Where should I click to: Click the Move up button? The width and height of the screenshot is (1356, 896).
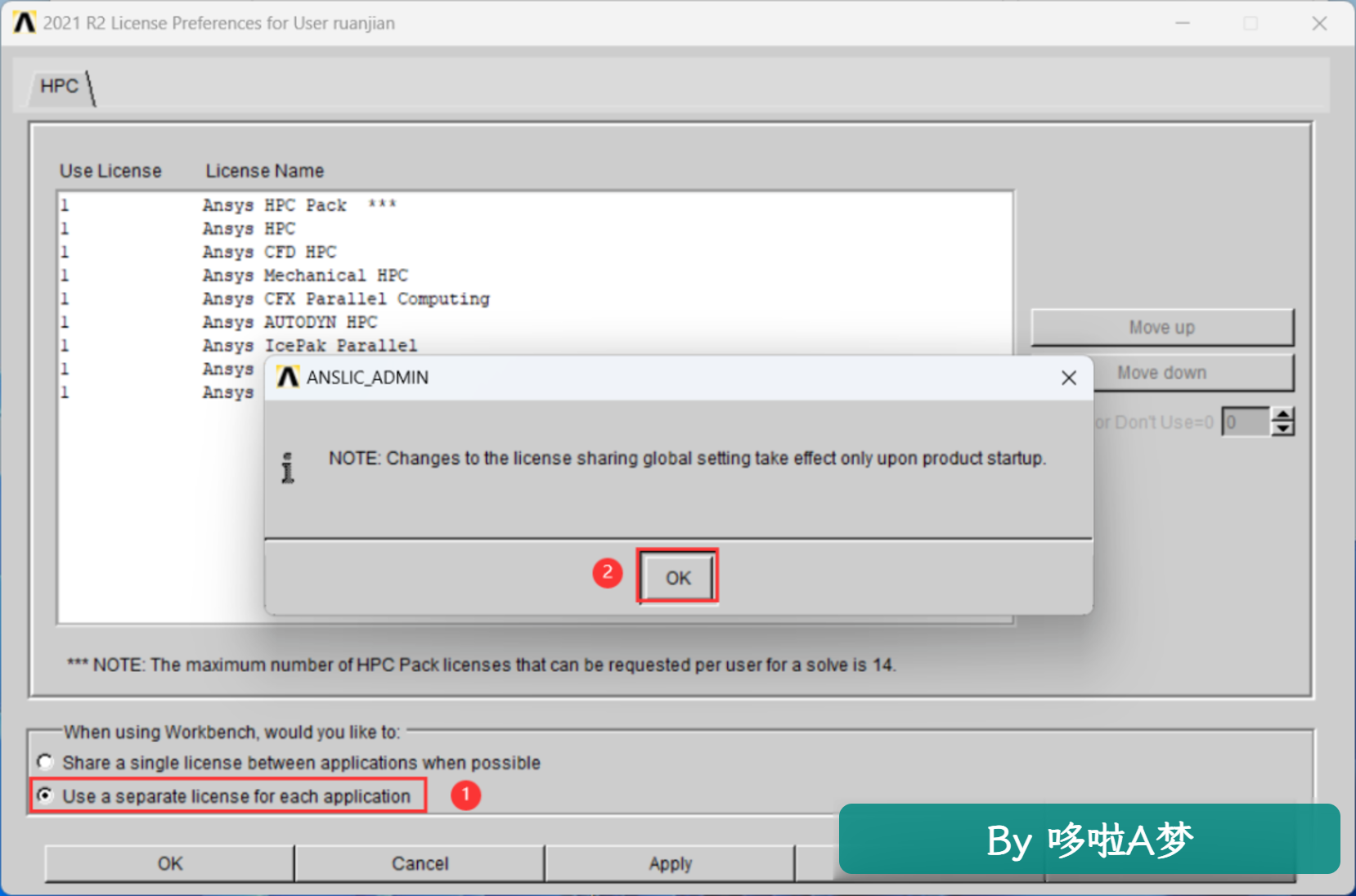[1162, 327]
